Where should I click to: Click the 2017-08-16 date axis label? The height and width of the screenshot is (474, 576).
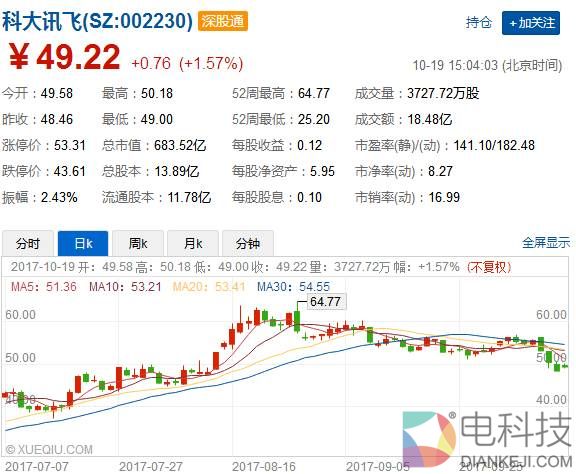[264, 467]
